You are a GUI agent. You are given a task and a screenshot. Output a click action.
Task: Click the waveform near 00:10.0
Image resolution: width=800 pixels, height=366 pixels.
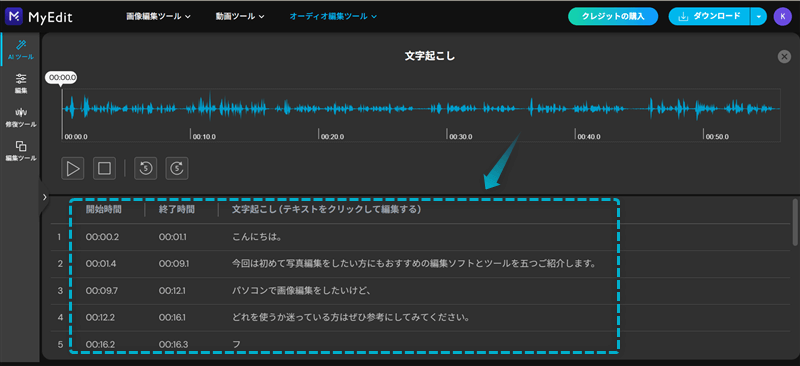click(x=191, y=108)
